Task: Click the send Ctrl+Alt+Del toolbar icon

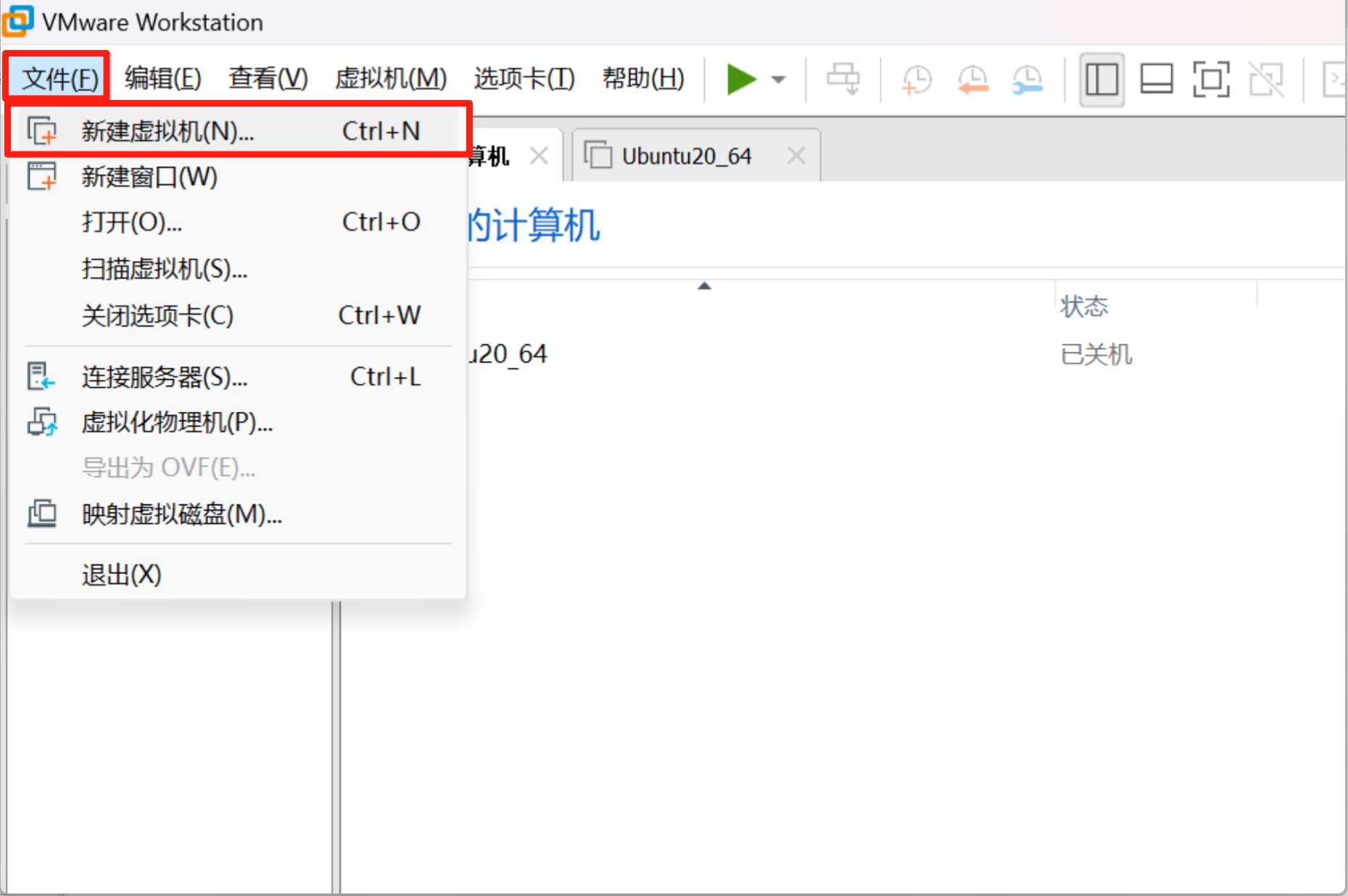Action: (x=843, y=79)
